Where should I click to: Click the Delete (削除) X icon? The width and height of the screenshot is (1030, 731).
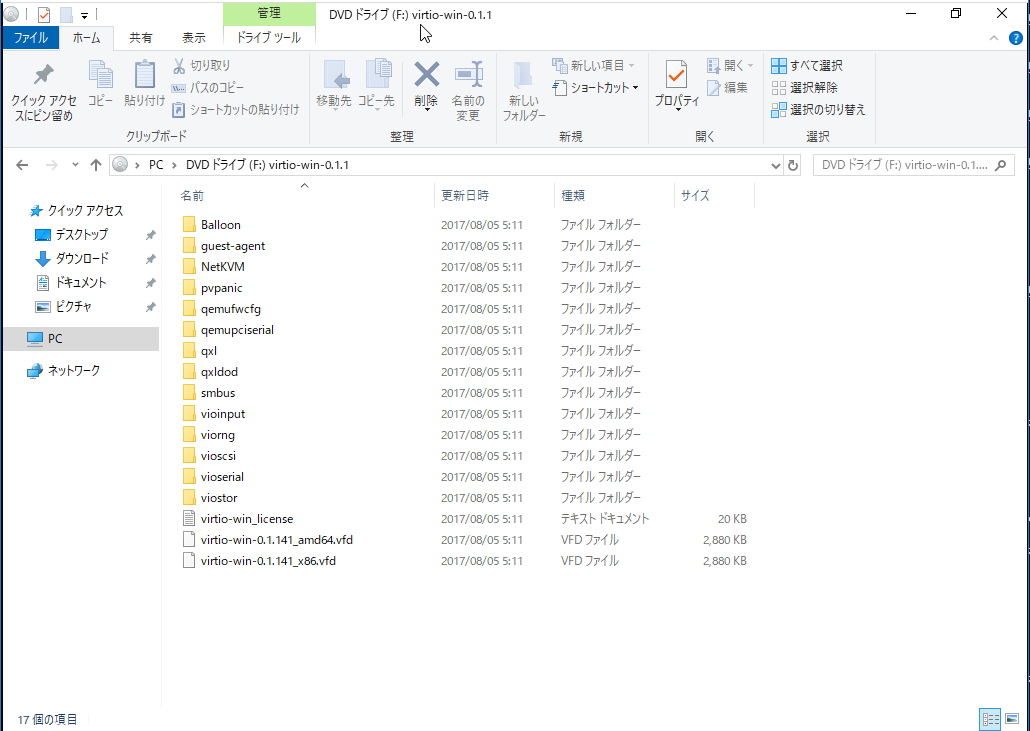(x=426, y=74)
